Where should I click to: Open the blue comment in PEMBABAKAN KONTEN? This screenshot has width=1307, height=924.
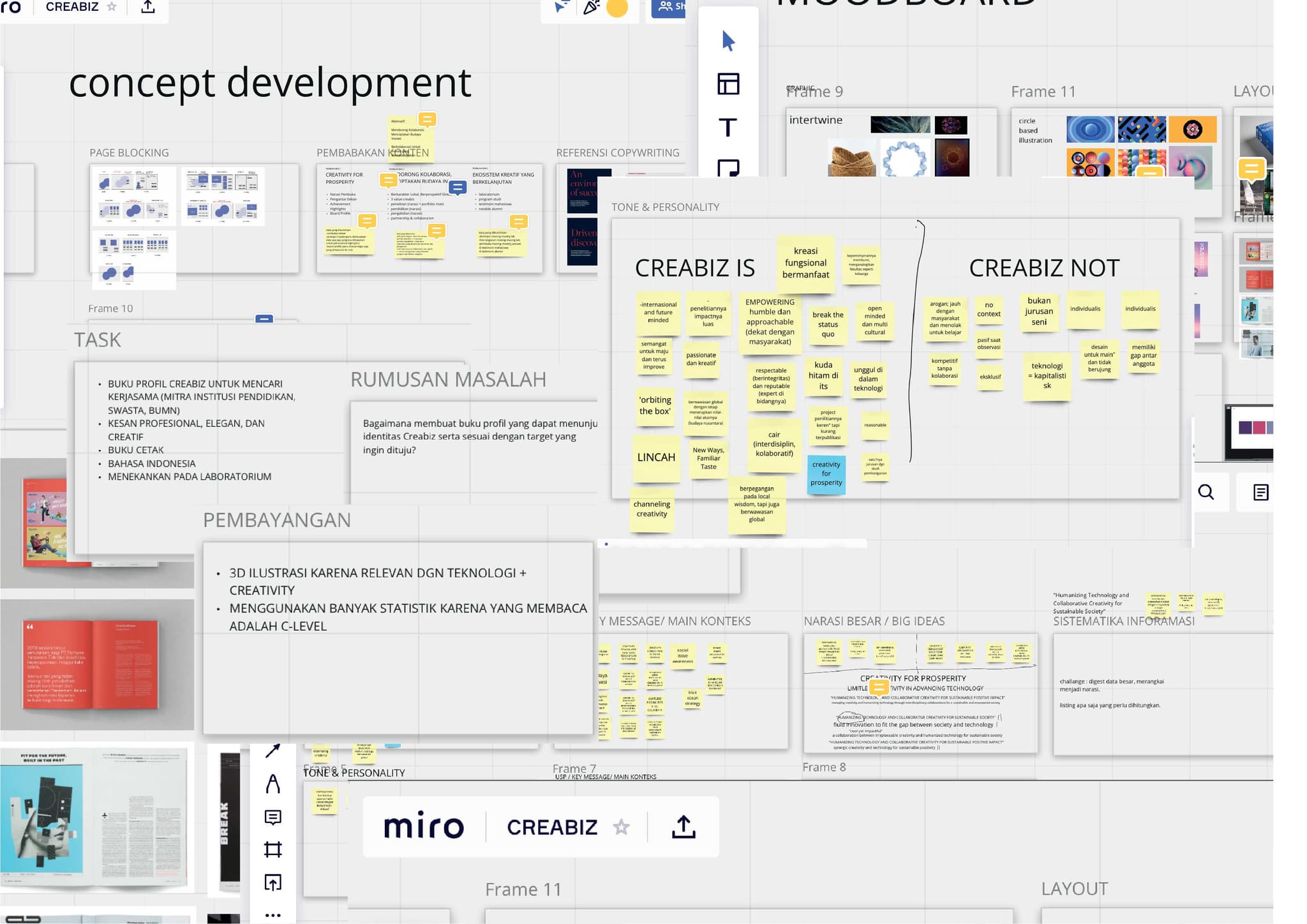pos(458,188)
